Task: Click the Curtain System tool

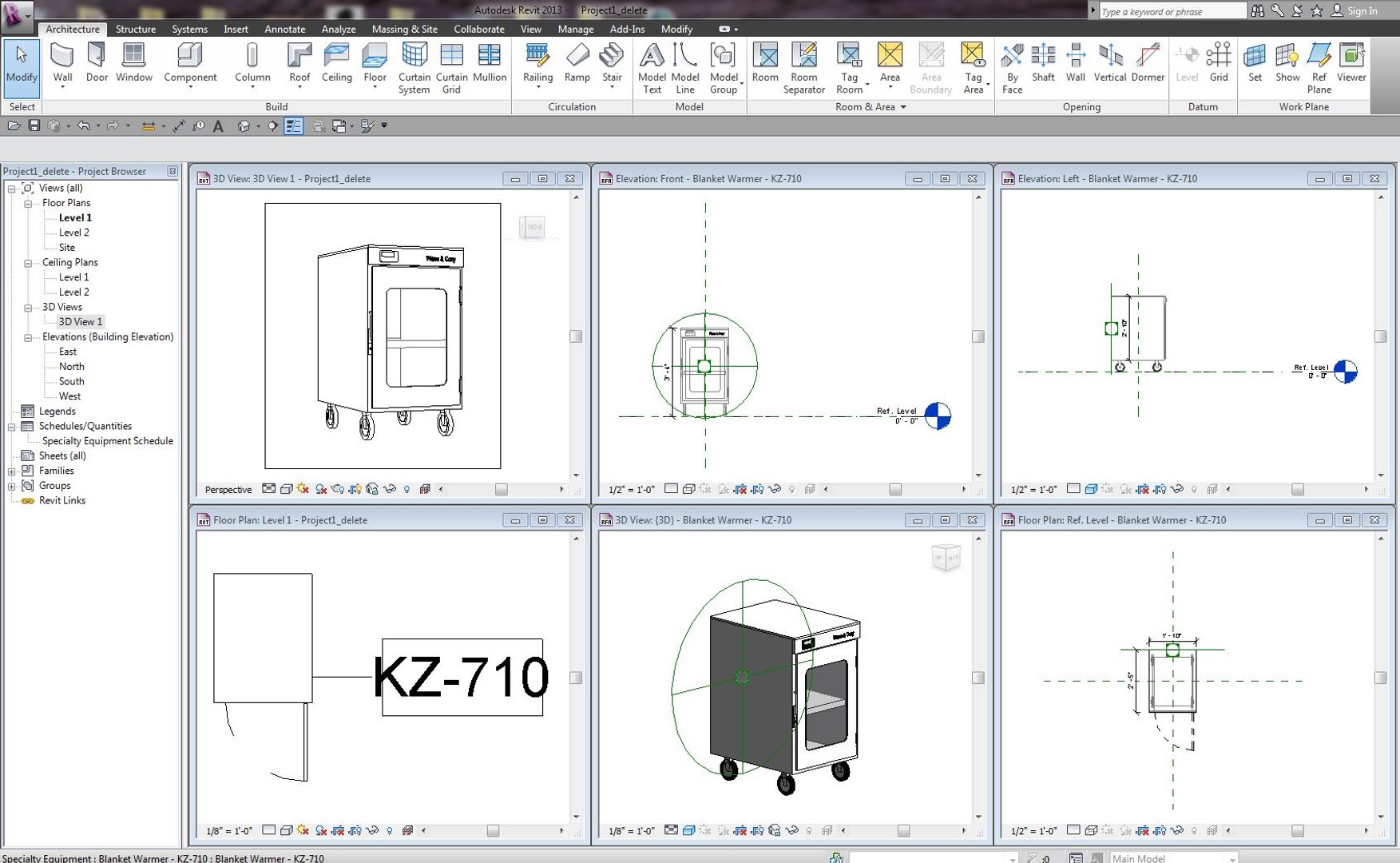Action: (x=414, y=69)
